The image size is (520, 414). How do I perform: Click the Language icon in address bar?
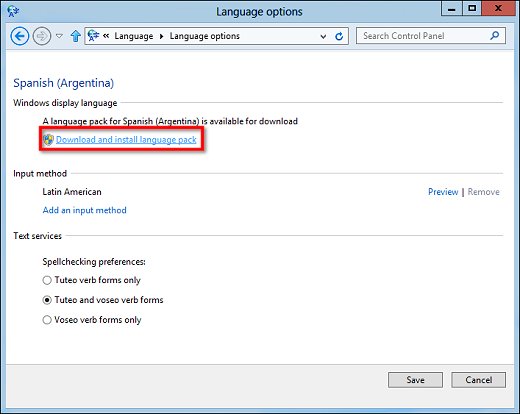point(93,35)
